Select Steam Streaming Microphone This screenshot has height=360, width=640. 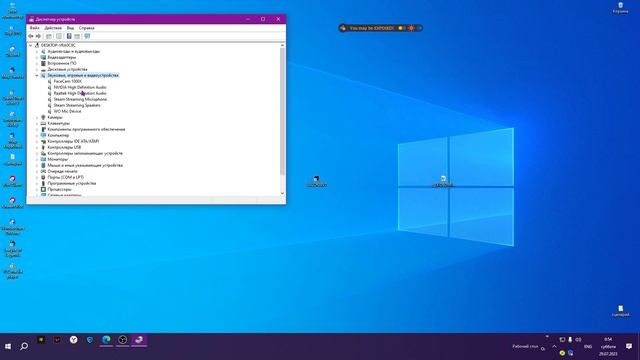[x=80, y=99]
